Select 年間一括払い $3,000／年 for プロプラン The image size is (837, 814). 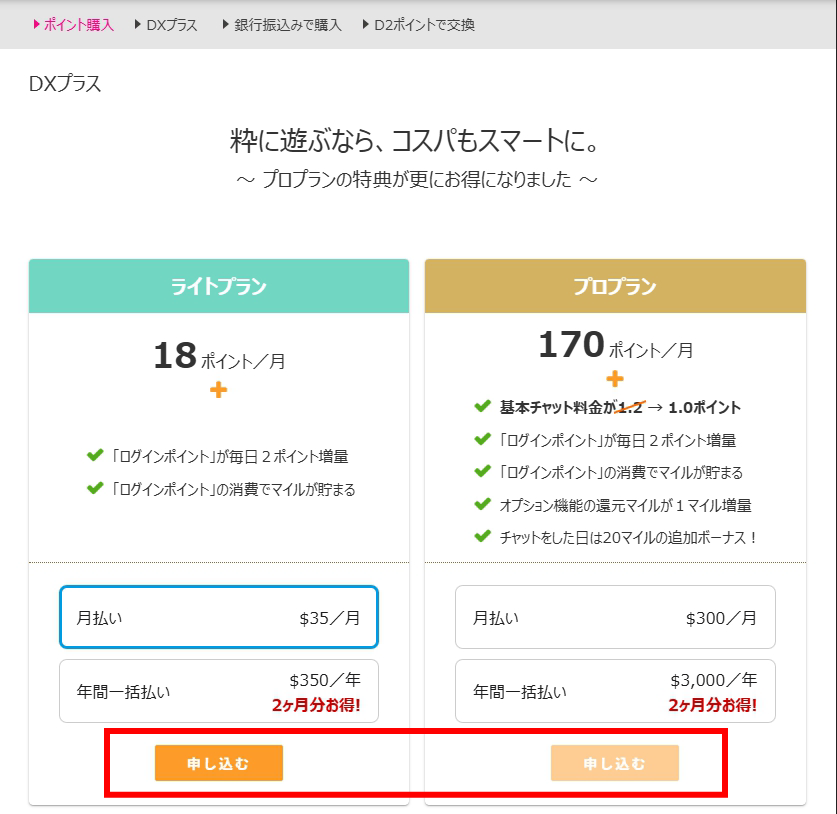615,690
